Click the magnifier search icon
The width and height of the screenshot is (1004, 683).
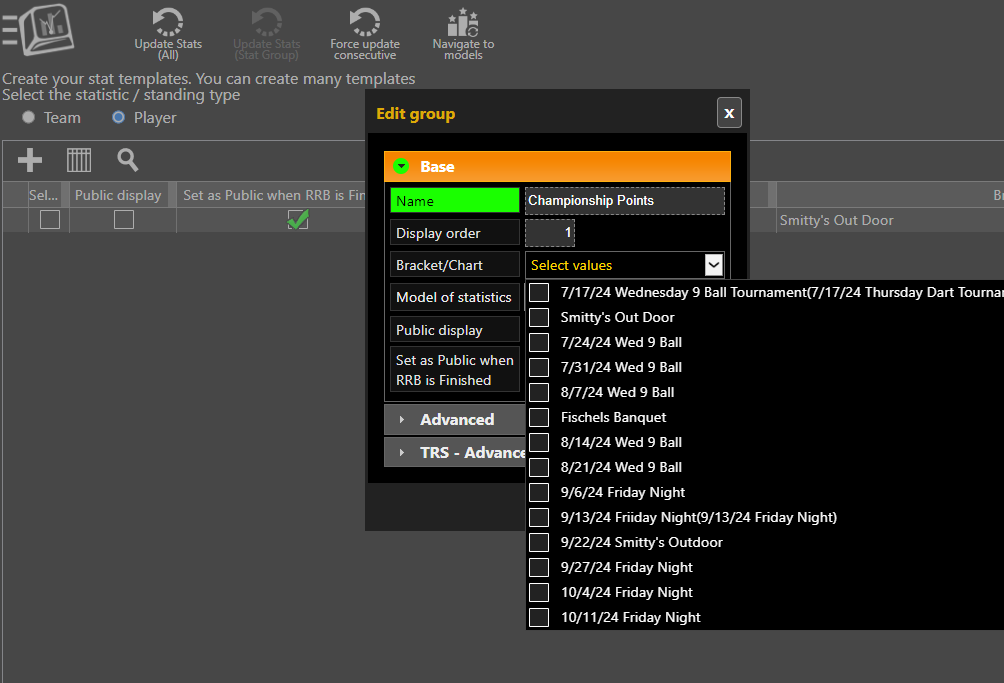point(127,160)
